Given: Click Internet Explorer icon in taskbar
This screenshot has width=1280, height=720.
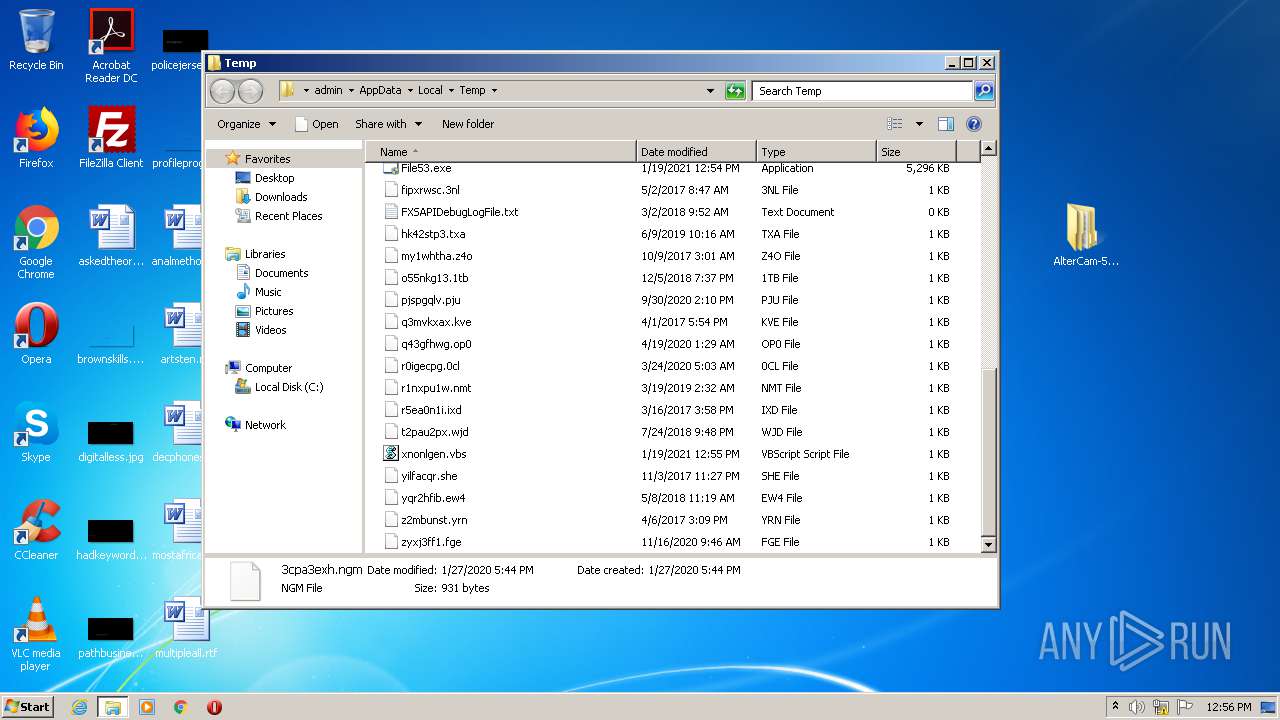Looking at the screenshot, I should pos(79,707).
